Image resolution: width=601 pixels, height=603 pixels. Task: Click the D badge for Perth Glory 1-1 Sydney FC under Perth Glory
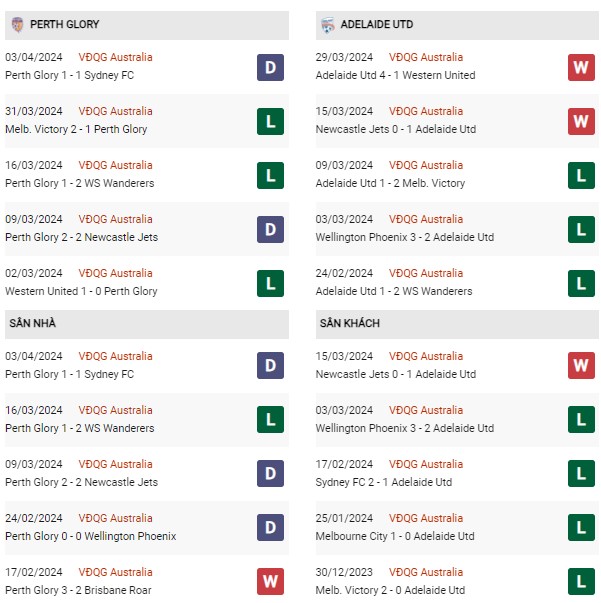coord(270,67)
